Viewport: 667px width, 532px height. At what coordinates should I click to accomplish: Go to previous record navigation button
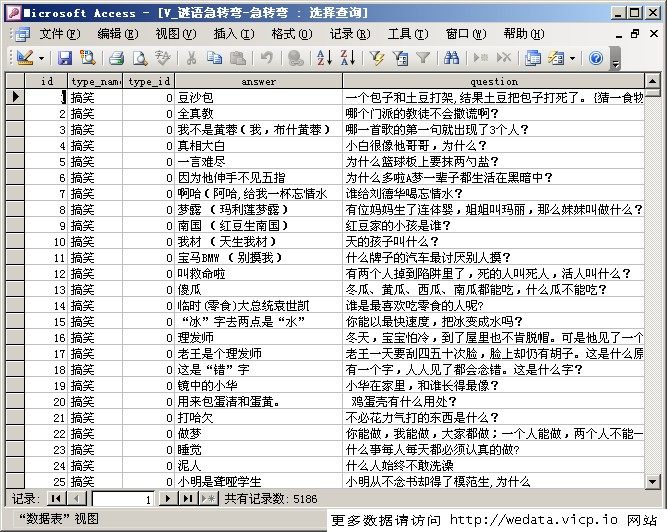click(77, 498)
